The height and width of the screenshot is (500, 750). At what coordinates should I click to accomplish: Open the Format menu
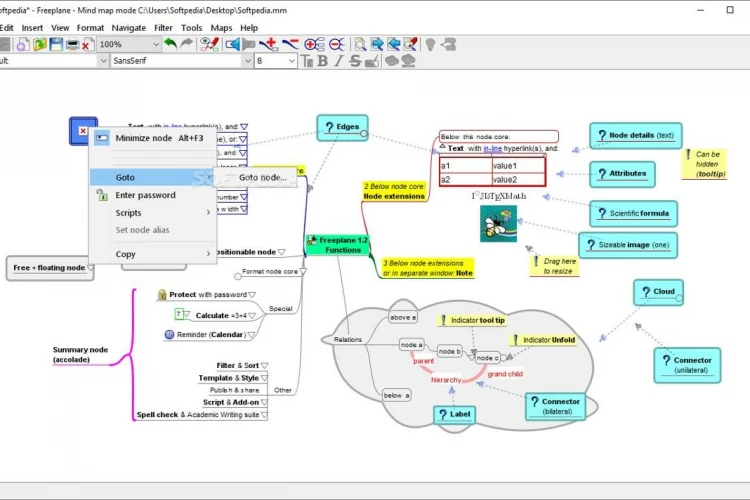(x=90, y=28)
